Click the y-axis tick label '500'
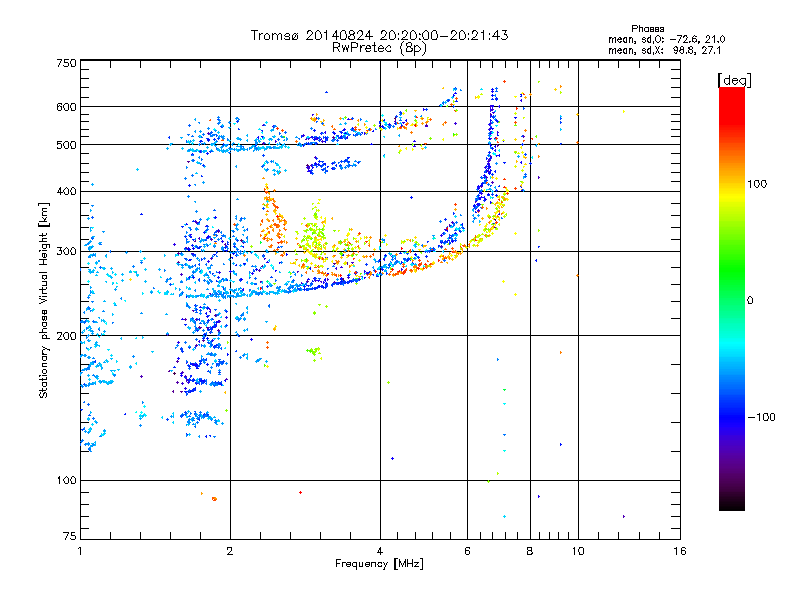800x600 pixels. click(x=66, y=145)
